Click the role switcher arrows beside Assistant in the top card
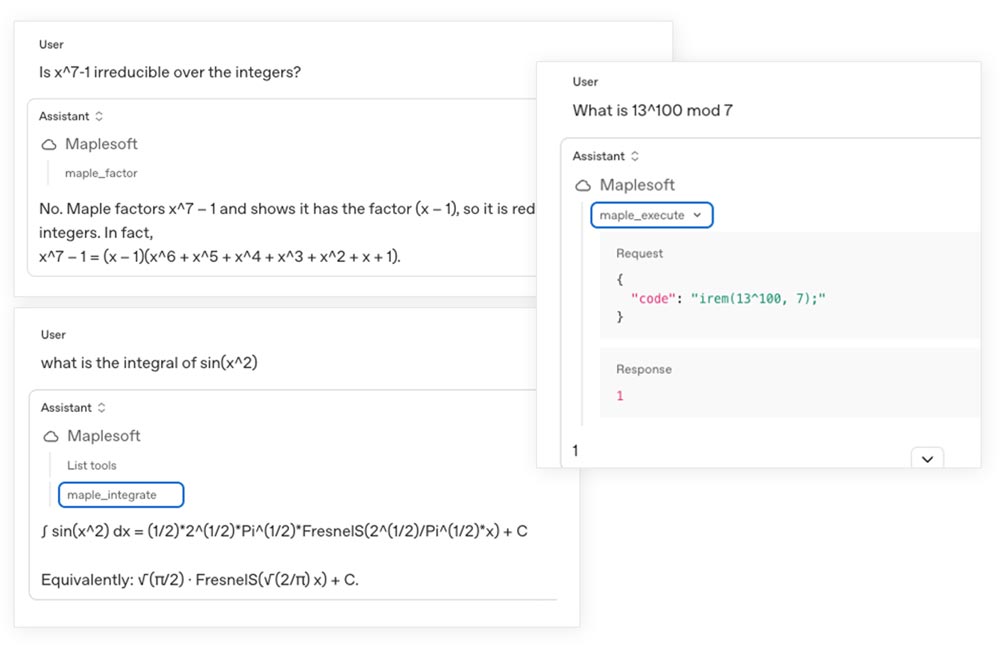 [x=98, y=116]
